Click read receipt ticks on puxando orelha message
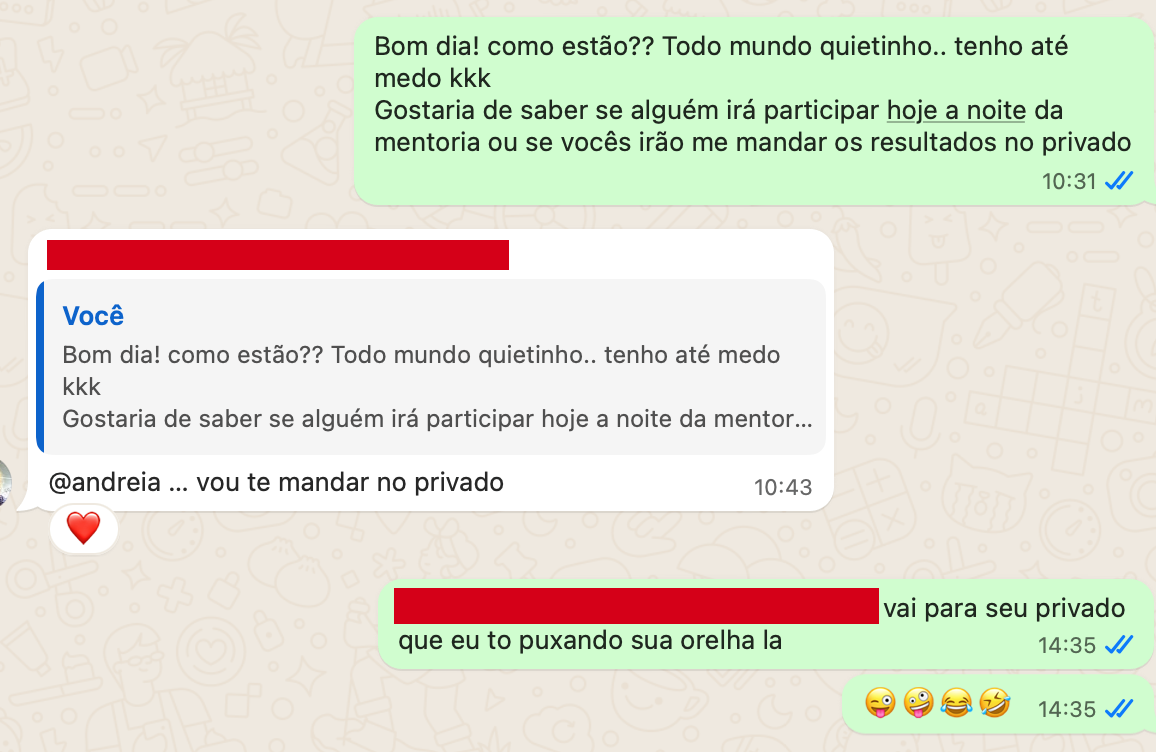The image size is (1156, 752). (1118, 645)
